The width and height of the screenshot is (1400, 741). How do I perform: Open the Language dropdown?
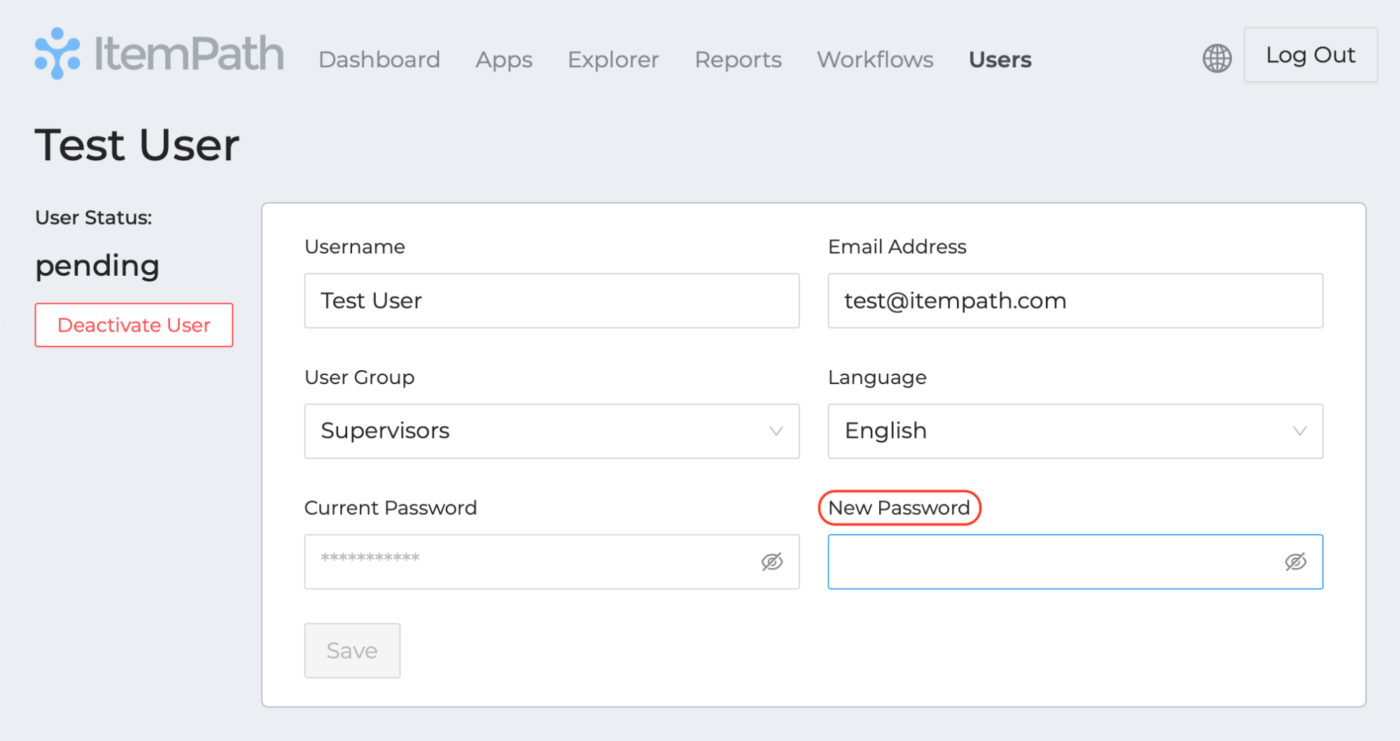1075,431
